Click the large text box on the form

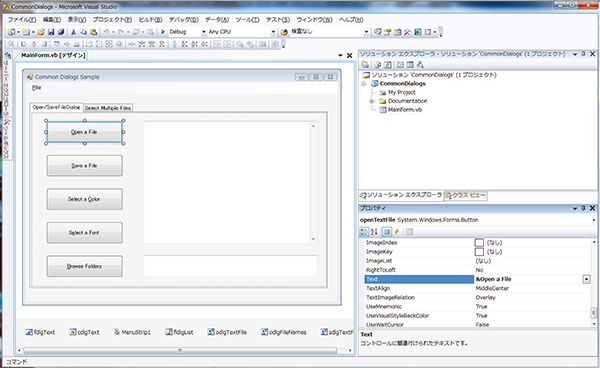click(230, 182)
